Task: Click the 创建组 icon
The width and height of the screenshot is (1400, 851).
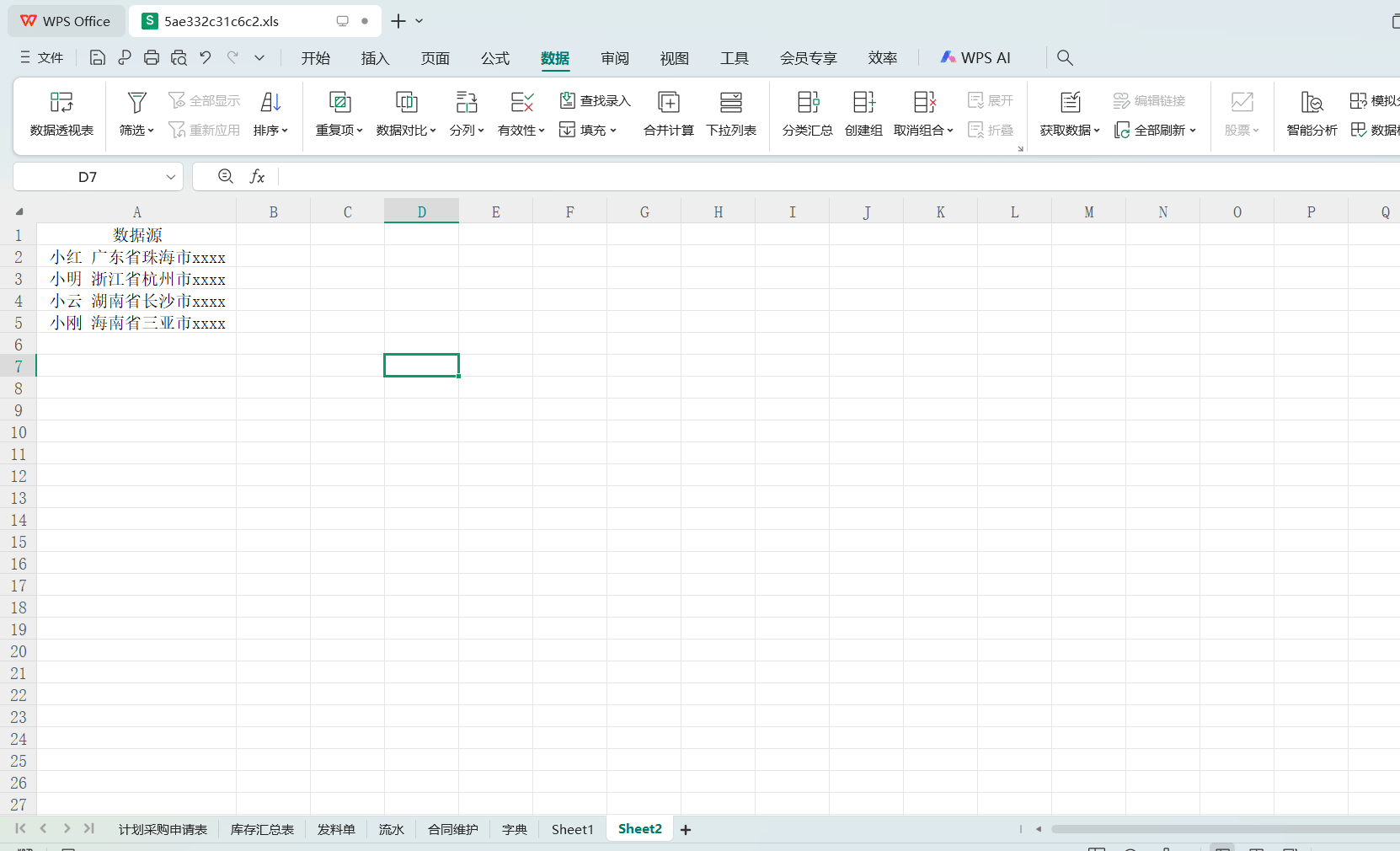Action: click(x=862, y=114)
